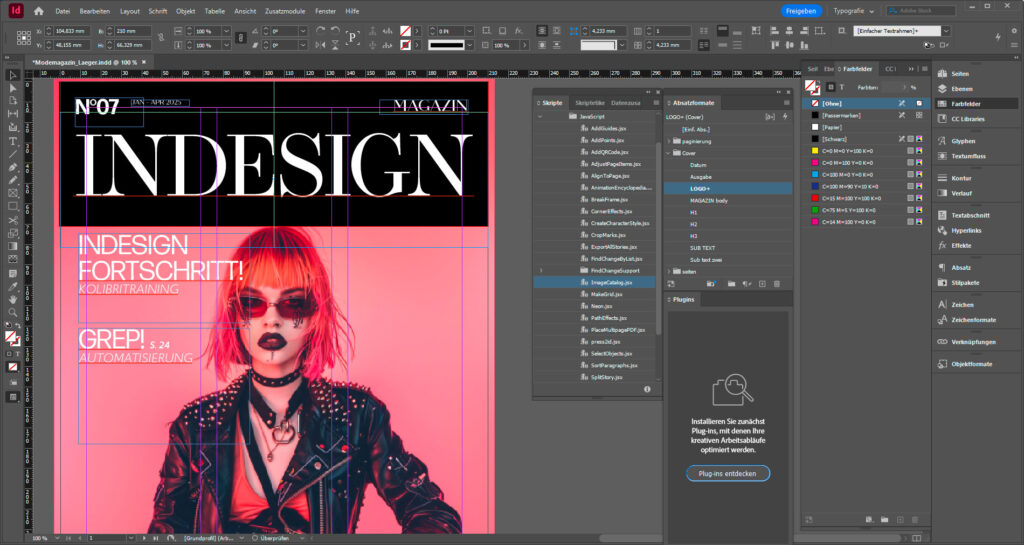1024x545 pixels.
Task: Rotate 90° clockwise in control bar
Action: 321,31
